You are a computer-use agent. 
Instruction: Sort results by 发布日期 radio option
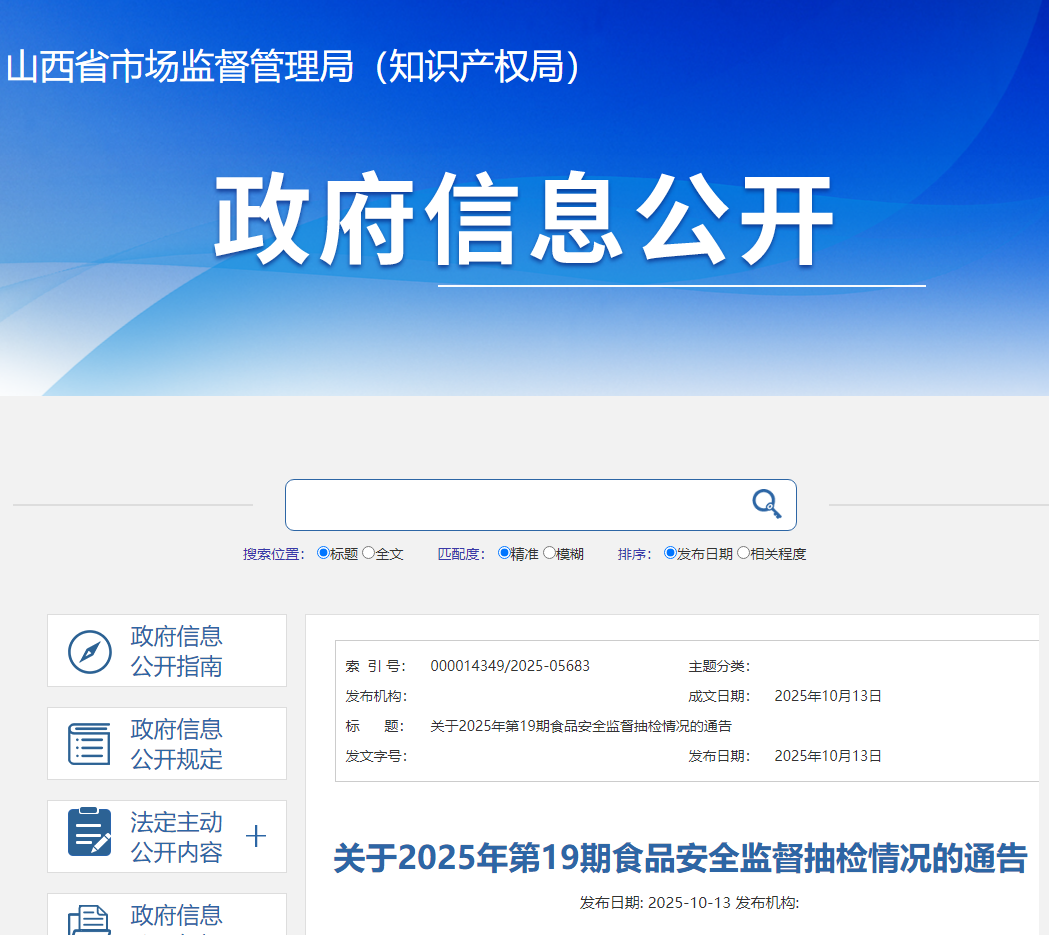[670, 553]
